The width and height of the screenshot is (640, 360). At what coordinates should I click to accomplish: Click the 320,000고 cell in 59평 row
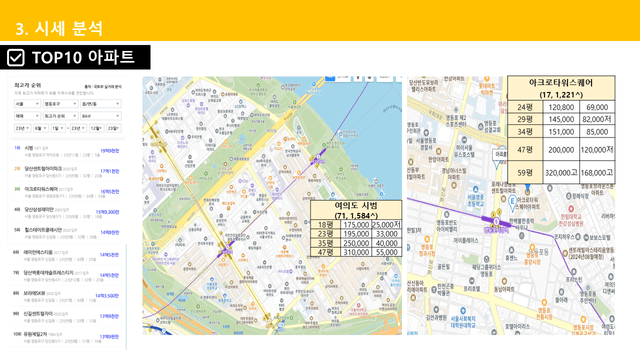point(561,173)
